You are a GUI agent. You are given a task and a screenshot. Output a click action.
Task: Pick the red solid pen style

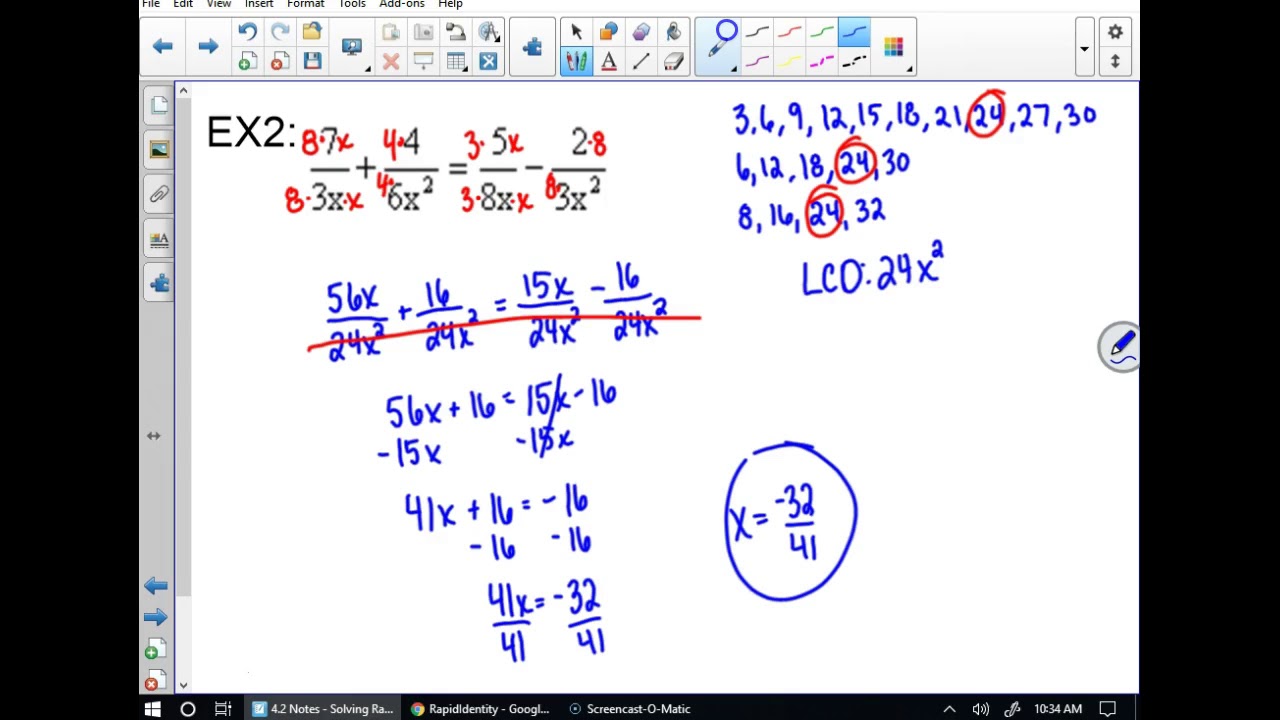point(789,32)
